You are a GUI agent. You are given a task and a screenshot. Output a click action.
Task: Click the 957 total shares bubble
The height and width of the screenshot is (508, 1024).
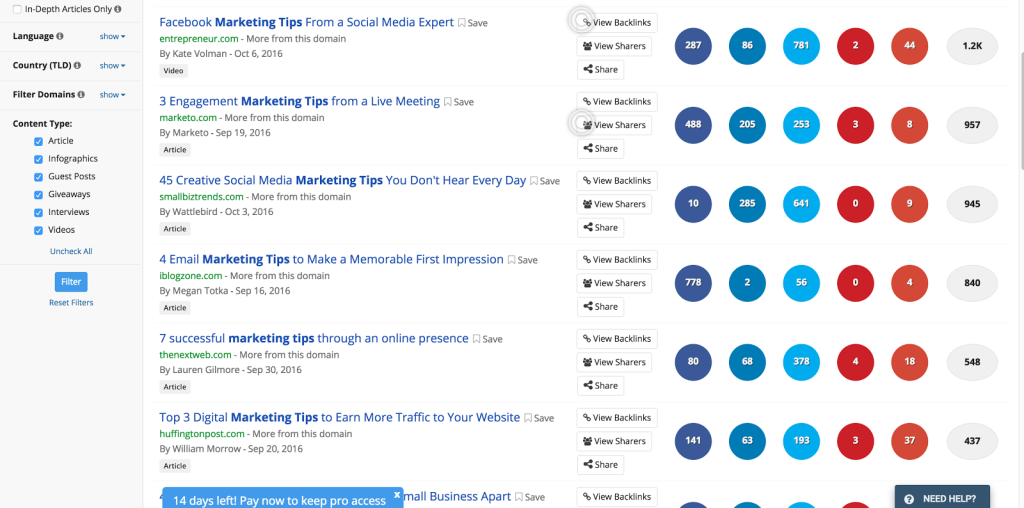[972, 125]
